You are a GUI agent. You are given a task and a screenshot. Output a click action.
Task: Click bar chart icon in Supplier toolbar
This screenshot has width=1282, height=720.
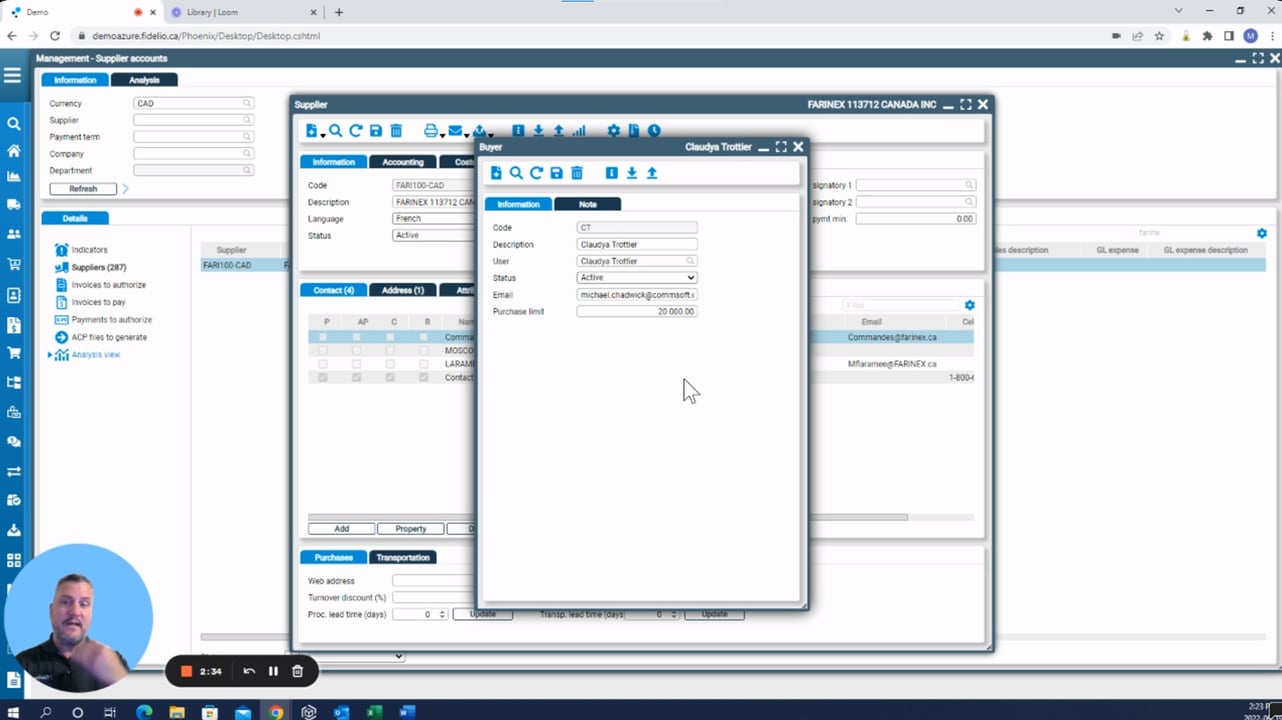pyautogui.click(x=579, y=131)
